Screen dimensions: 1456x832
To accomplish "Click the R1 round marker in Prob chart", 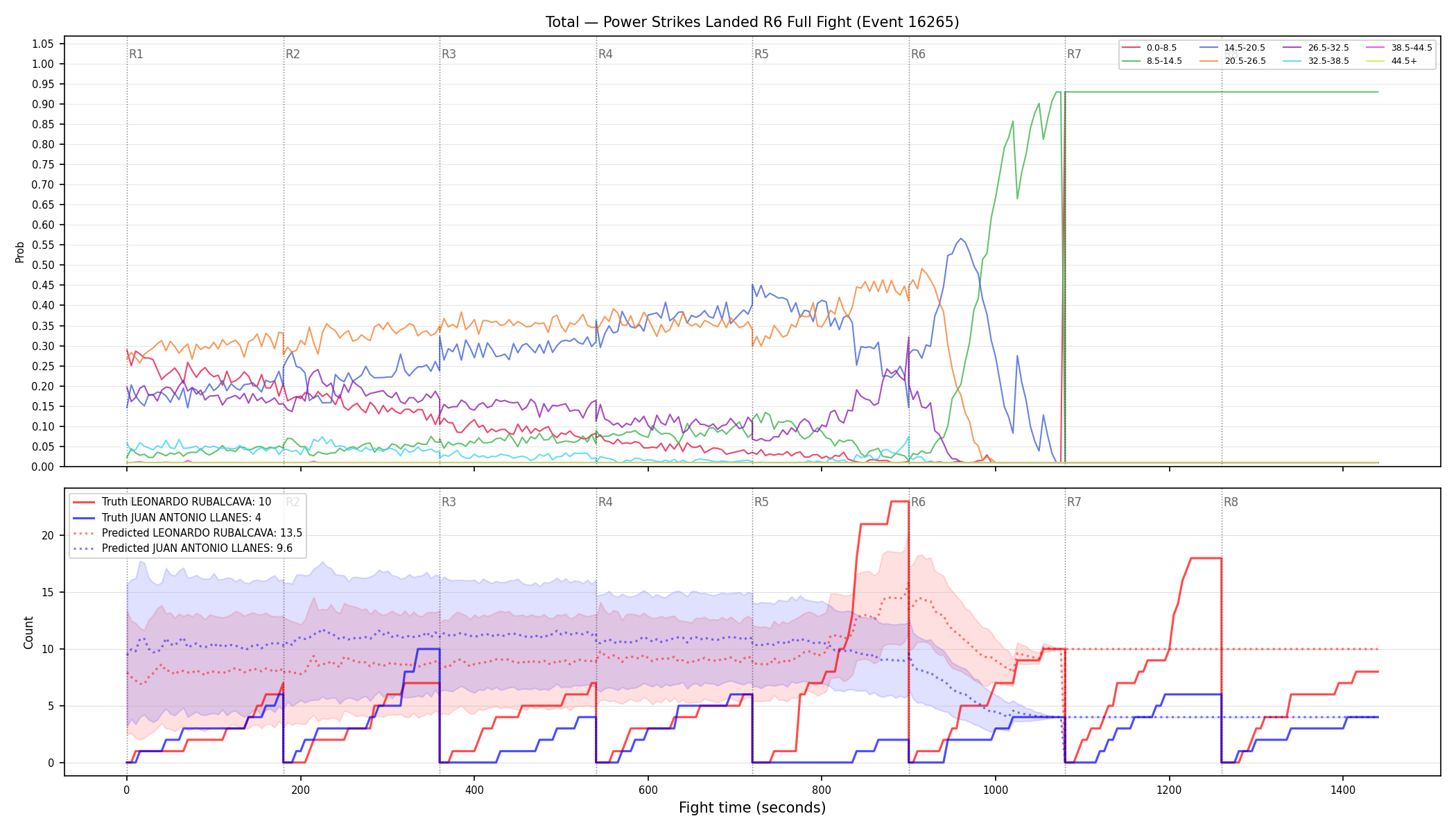I will (x=136, y=54).
